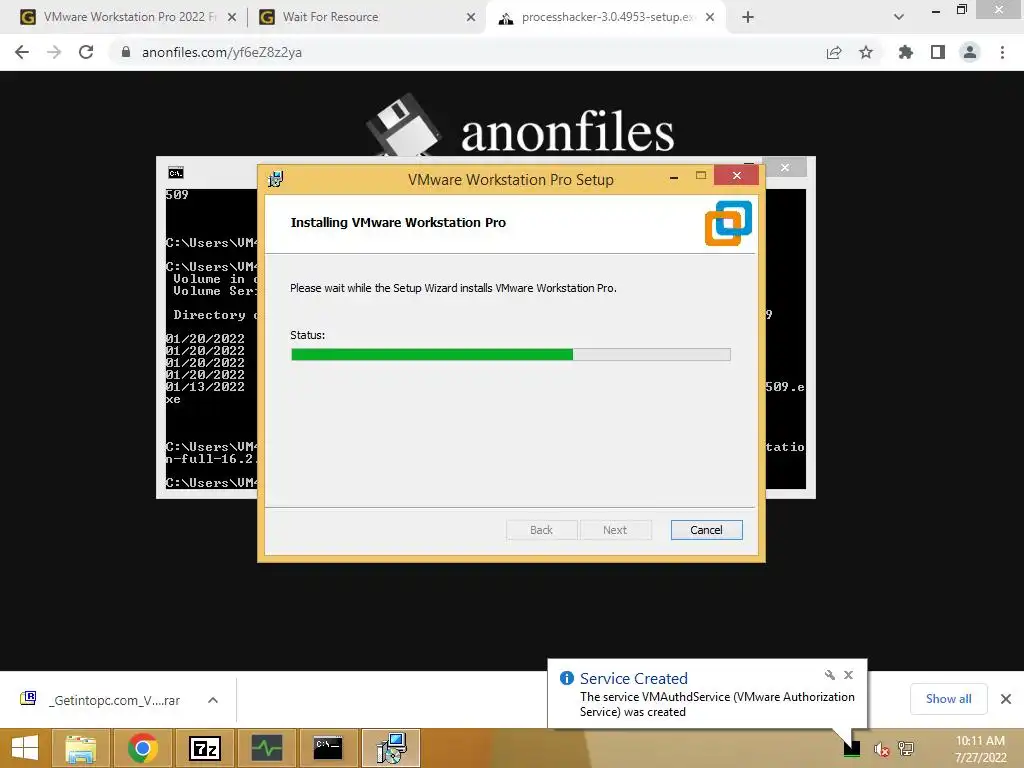The height and width of the screenshot is (768, 1024).
Task: Bookmark this page with the star icon
Action: (866, 52)
